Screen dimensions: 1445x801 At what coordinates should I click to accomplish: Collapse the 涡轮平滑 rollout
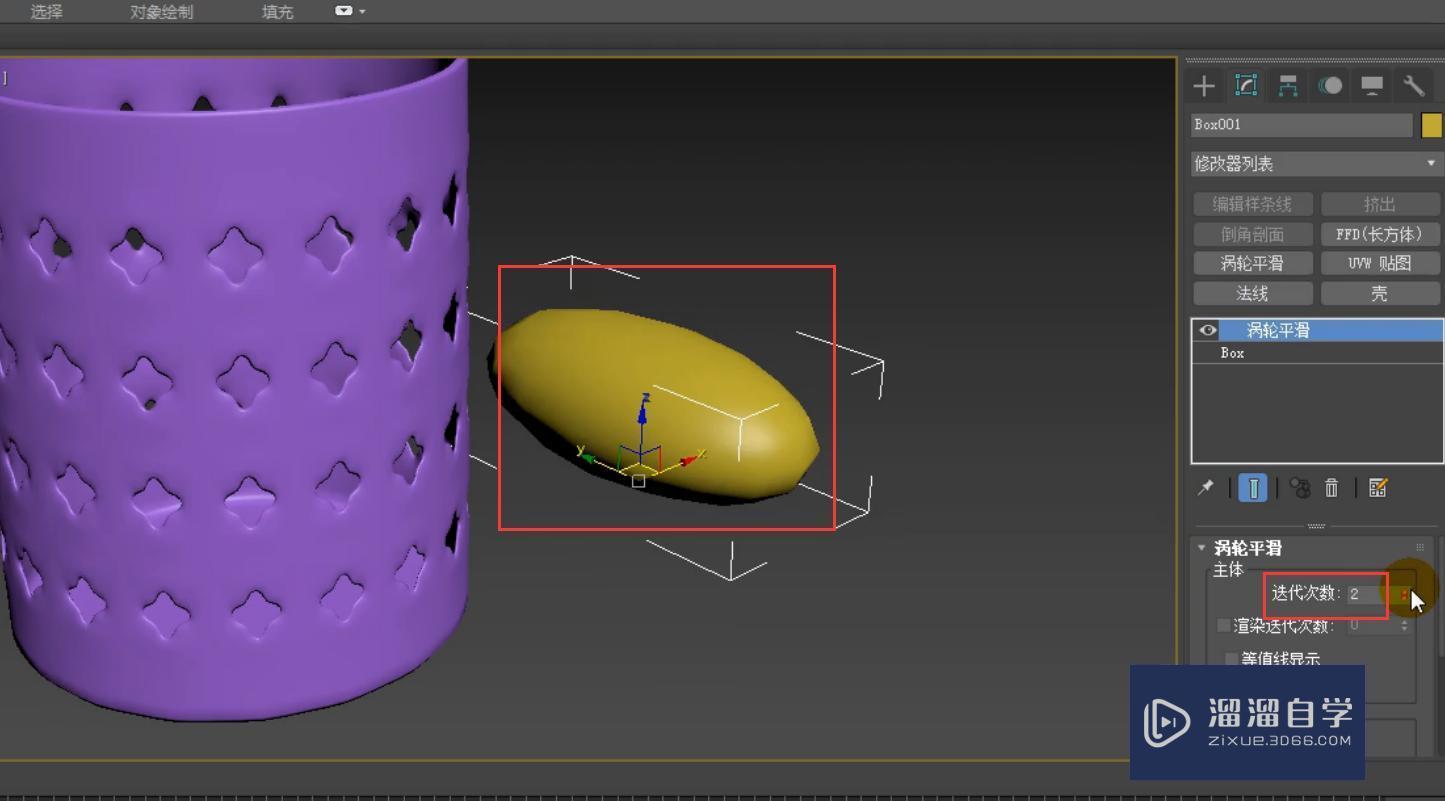point(1202,548)
